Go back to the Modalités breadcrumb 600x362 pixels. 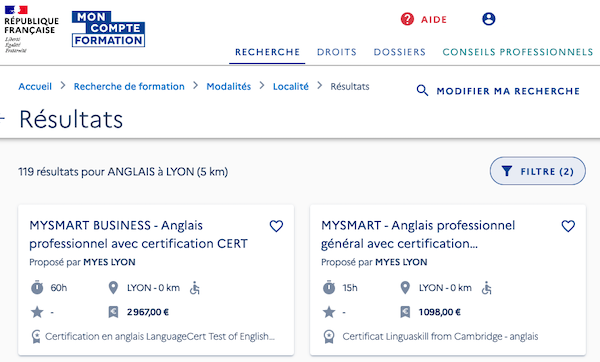point(228,86)
